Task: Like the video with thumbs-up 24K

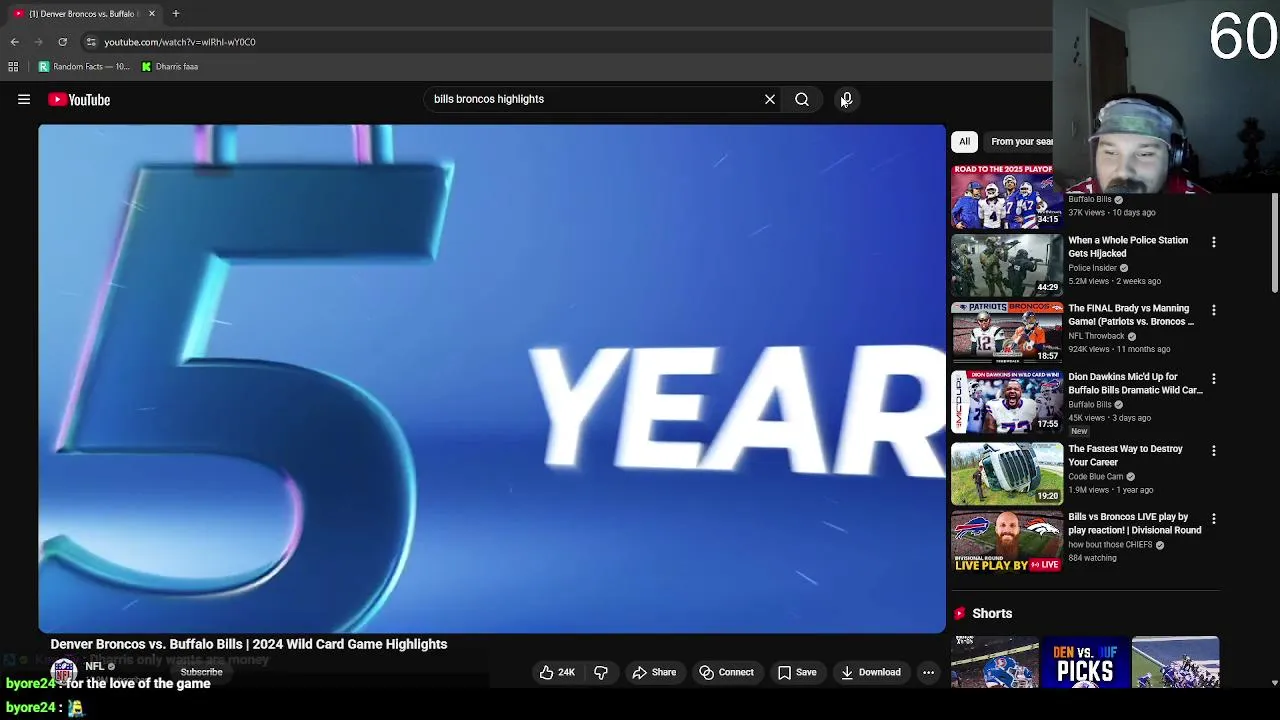Action: [557, 672]
